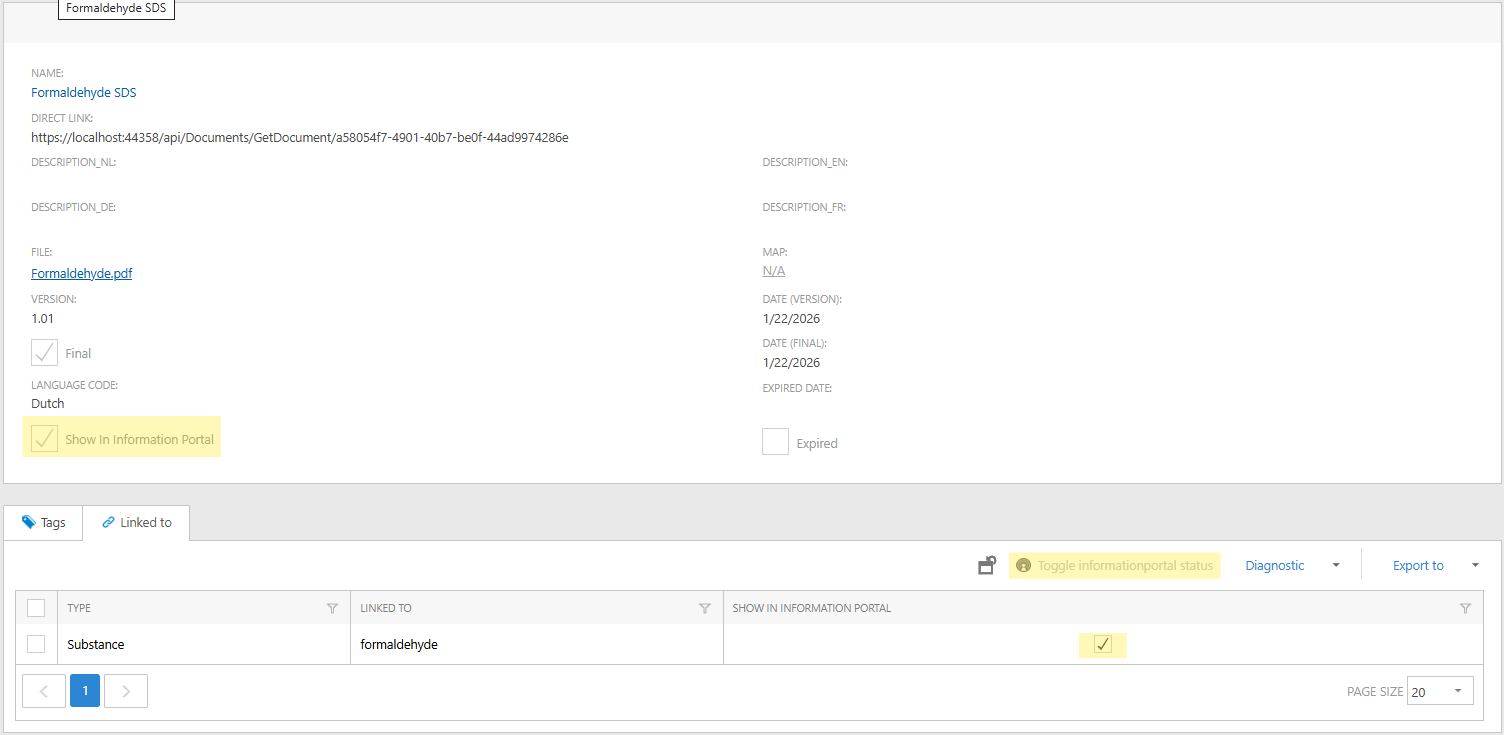Select the Substance row checkbox

36,644
